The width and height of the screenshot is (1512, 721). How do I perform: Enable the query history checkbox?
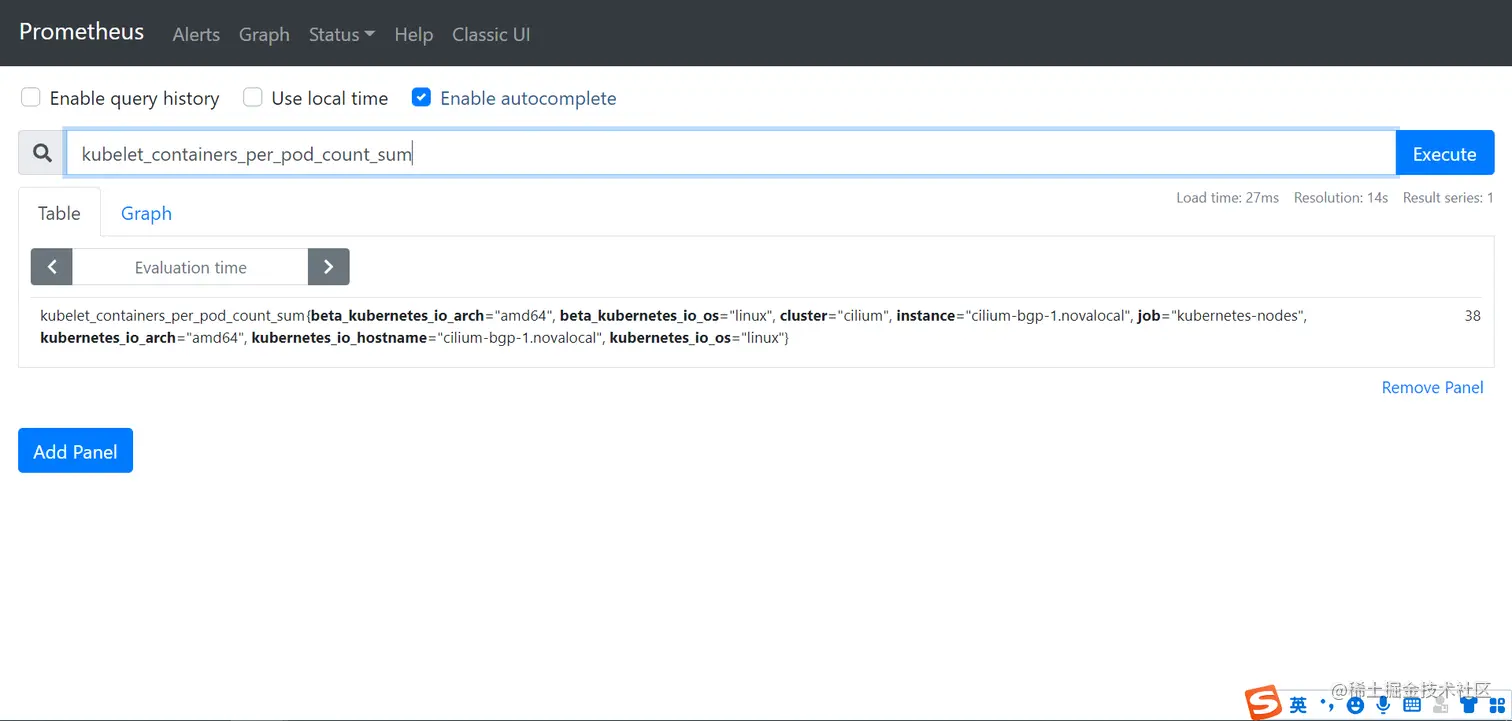point(31,97)
